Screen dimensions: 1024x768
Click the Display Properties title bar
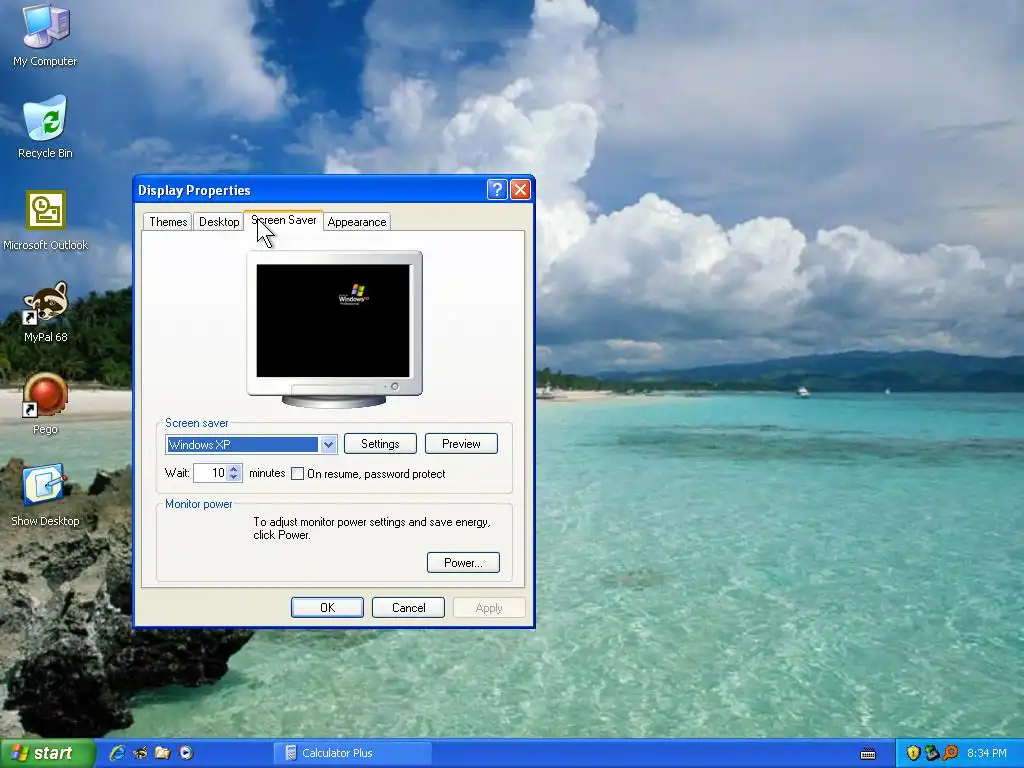(310, 189)
